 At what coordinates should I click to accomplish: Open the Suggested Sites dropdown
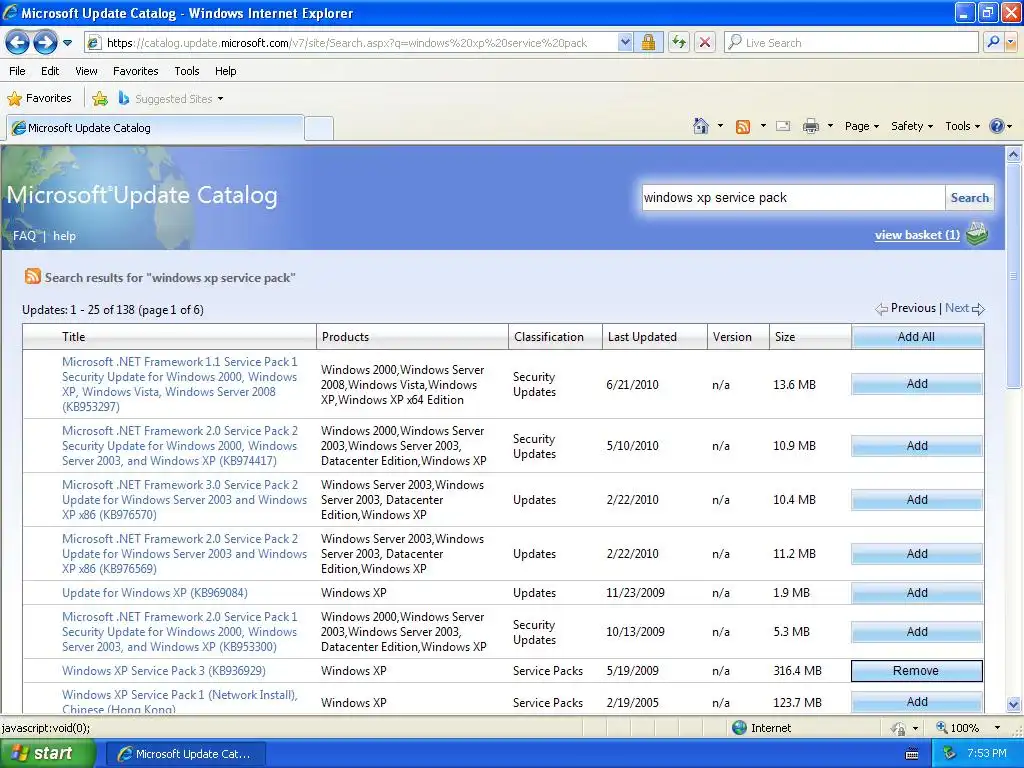171,99
